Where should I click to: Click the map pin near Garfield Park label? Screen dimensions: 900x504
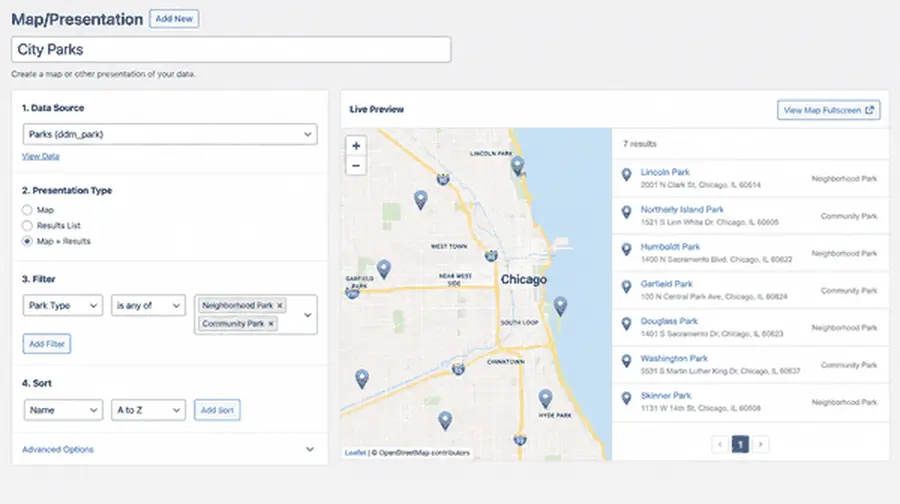coord(384,269)
